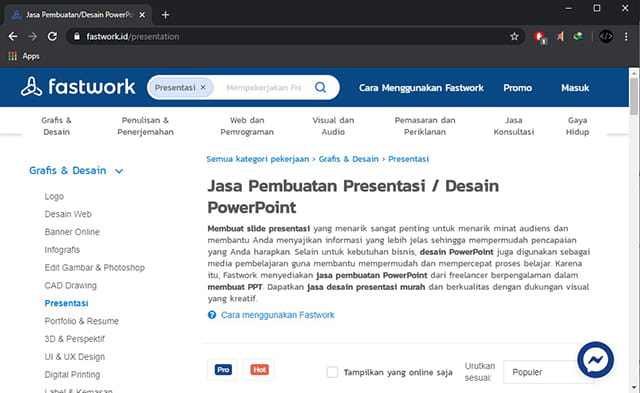Screen dimensions: 640x393
Task: Select Edit Gambar & Photoshop in sidebar
Action: tap(95, 268)
